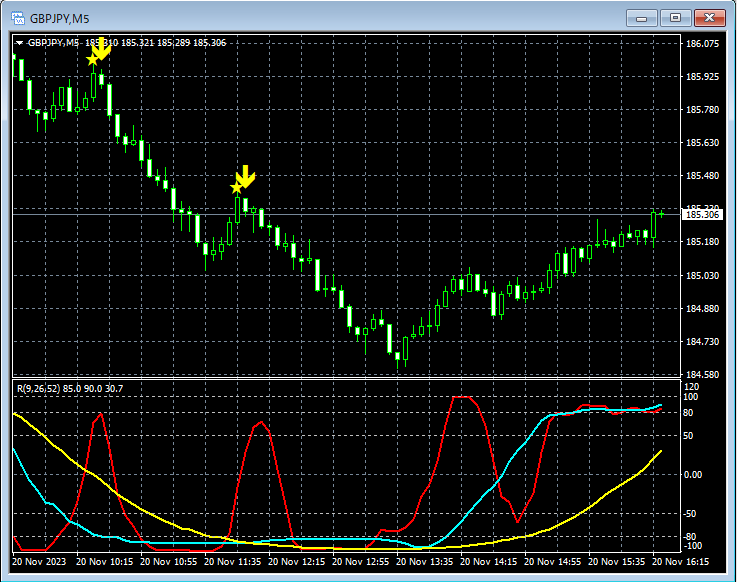Click price level 185.480 on the scale

702,175
